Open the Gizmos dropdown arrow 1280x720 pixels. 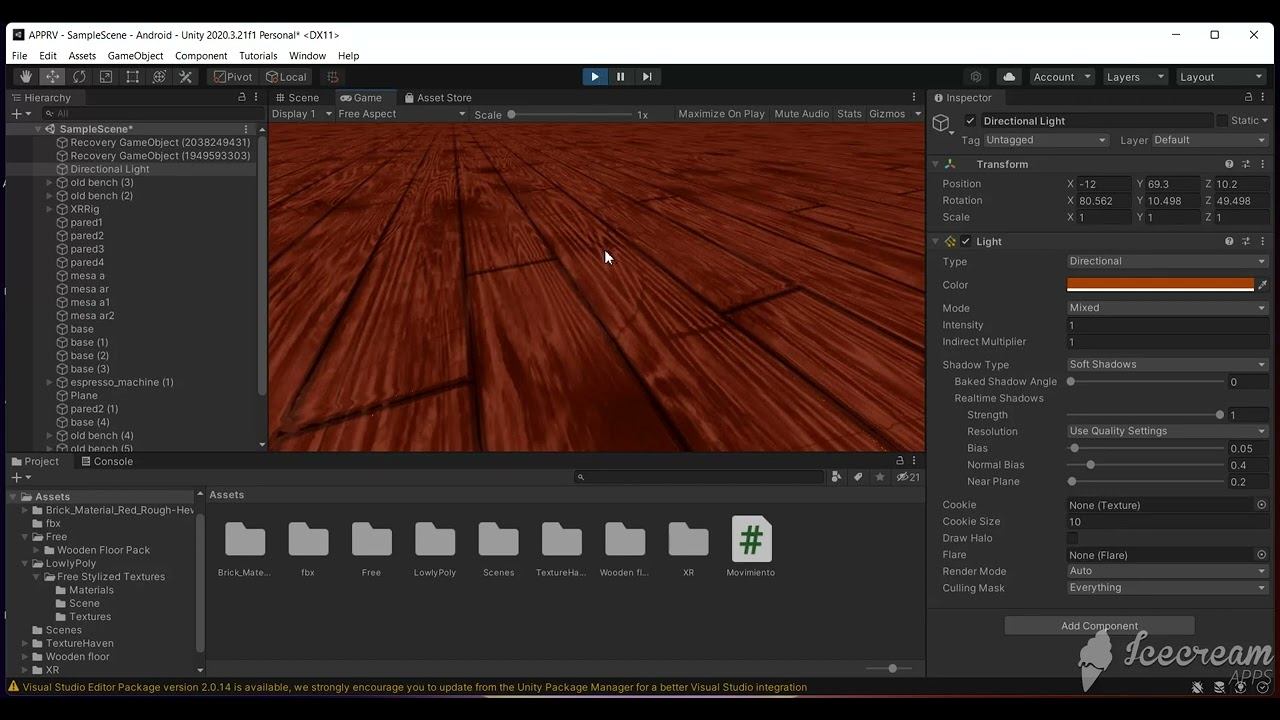pos(917,114)
